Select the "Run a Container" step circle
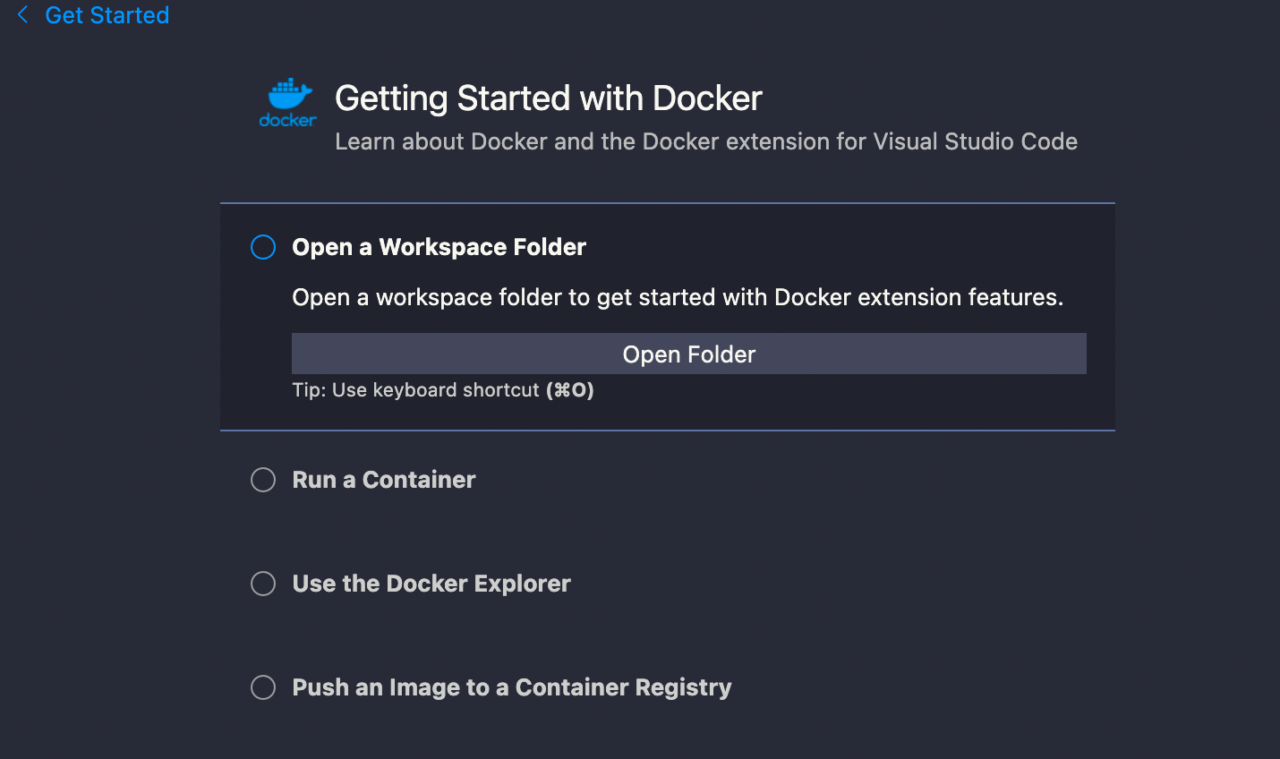Image resolution: width=1280 pixels, height=759 pixels. (x=262, y=479)
